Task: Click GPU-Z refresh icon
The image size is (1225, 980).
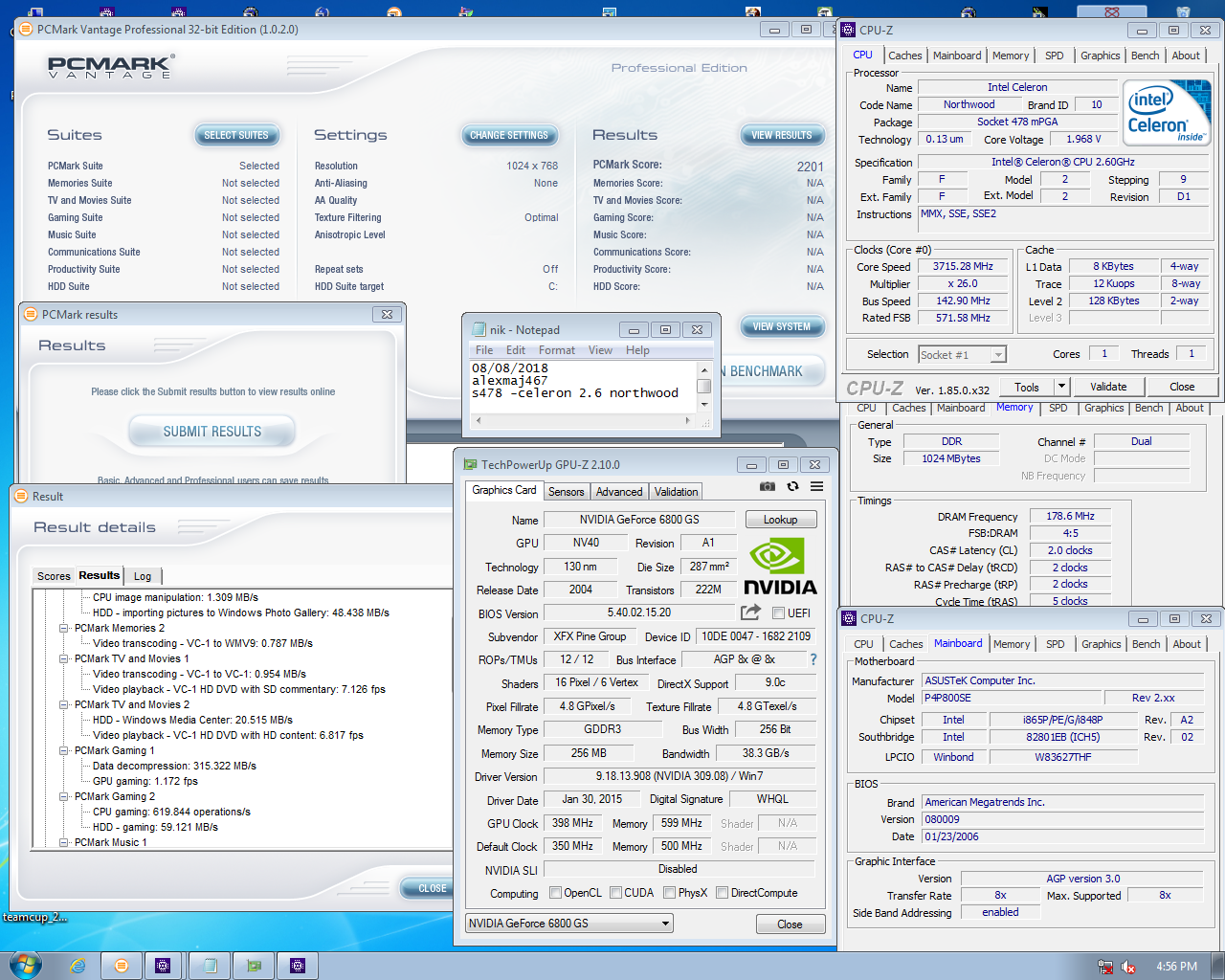Action: pos(792,486)
